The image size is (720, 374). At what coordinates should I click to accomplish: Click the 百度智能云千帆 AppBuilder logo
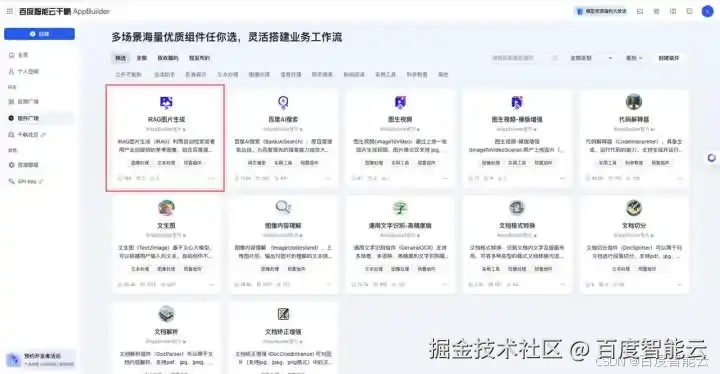(64, 11)
